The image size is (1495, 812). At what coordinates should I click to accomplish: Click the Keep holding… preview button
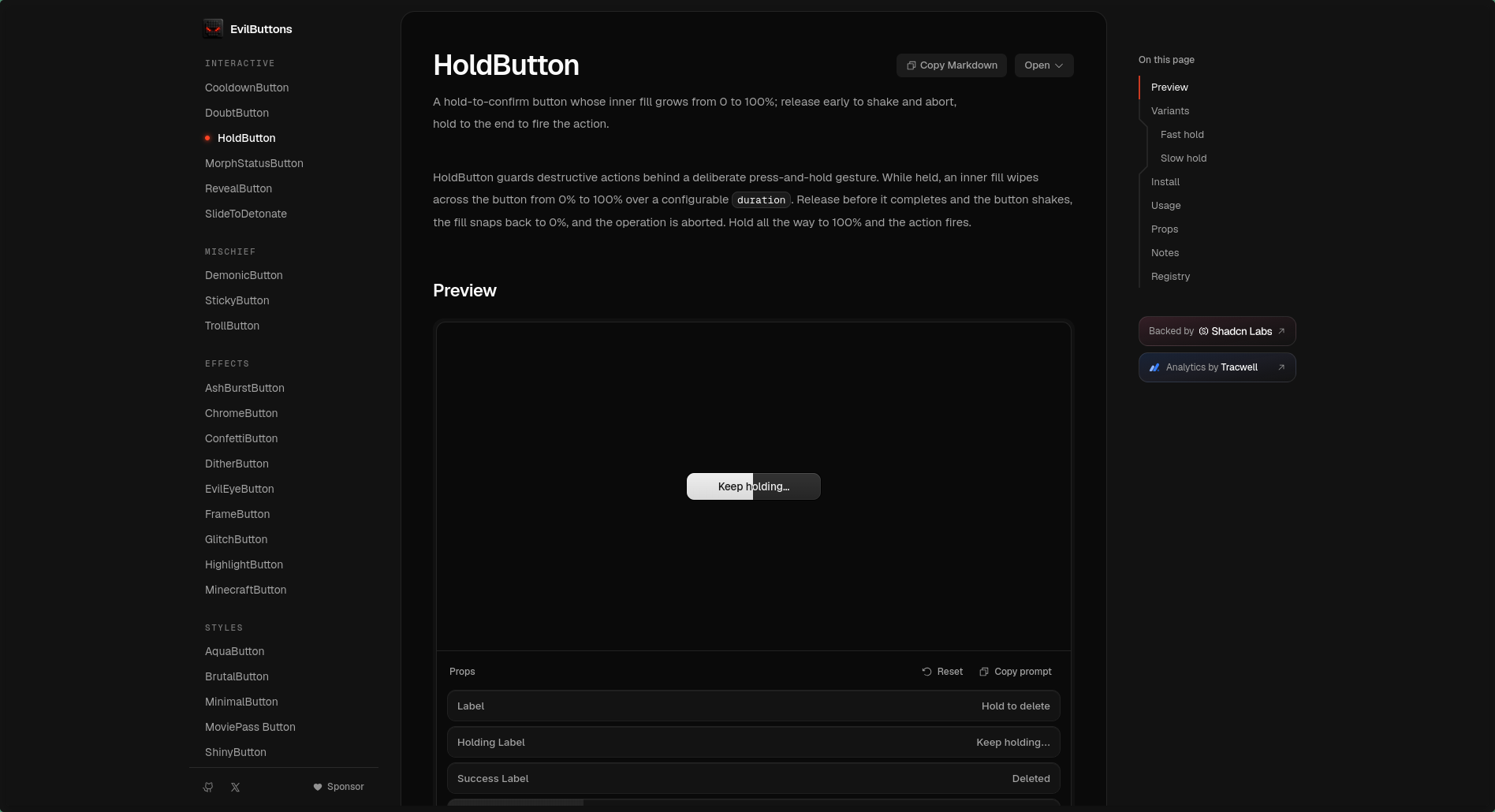click(754, 486)
